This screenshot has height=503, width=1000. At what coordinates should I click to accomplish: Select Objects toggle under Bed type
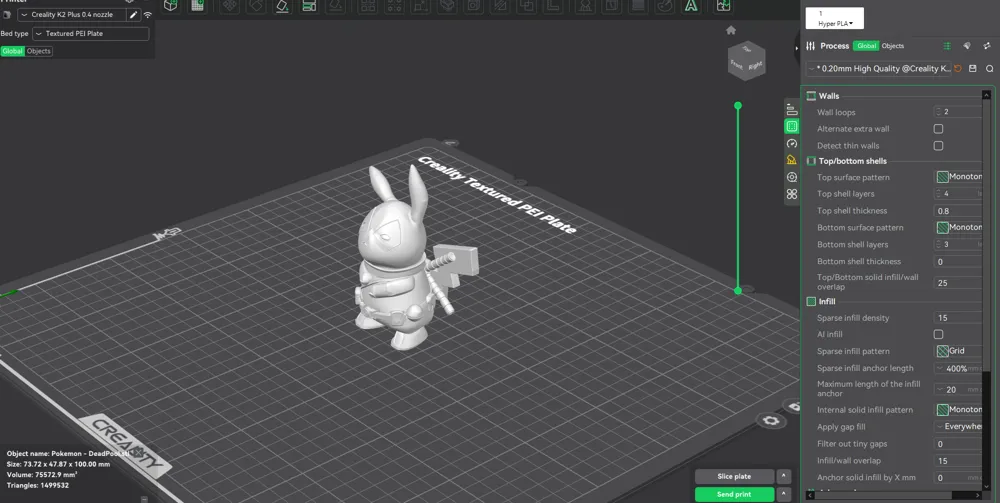point(38,51)
